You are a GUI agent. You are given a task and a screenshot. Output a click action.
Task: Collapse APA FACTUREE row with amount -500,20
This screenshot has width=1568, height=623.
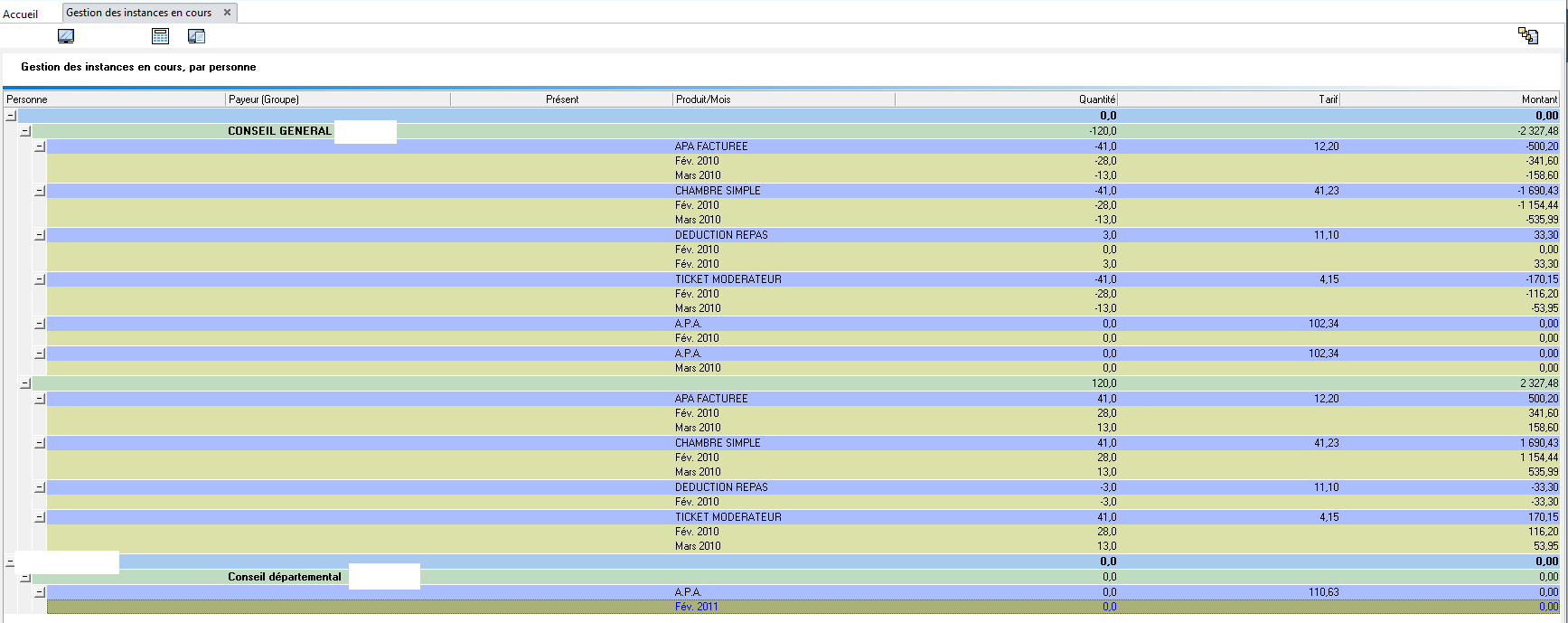40,146
